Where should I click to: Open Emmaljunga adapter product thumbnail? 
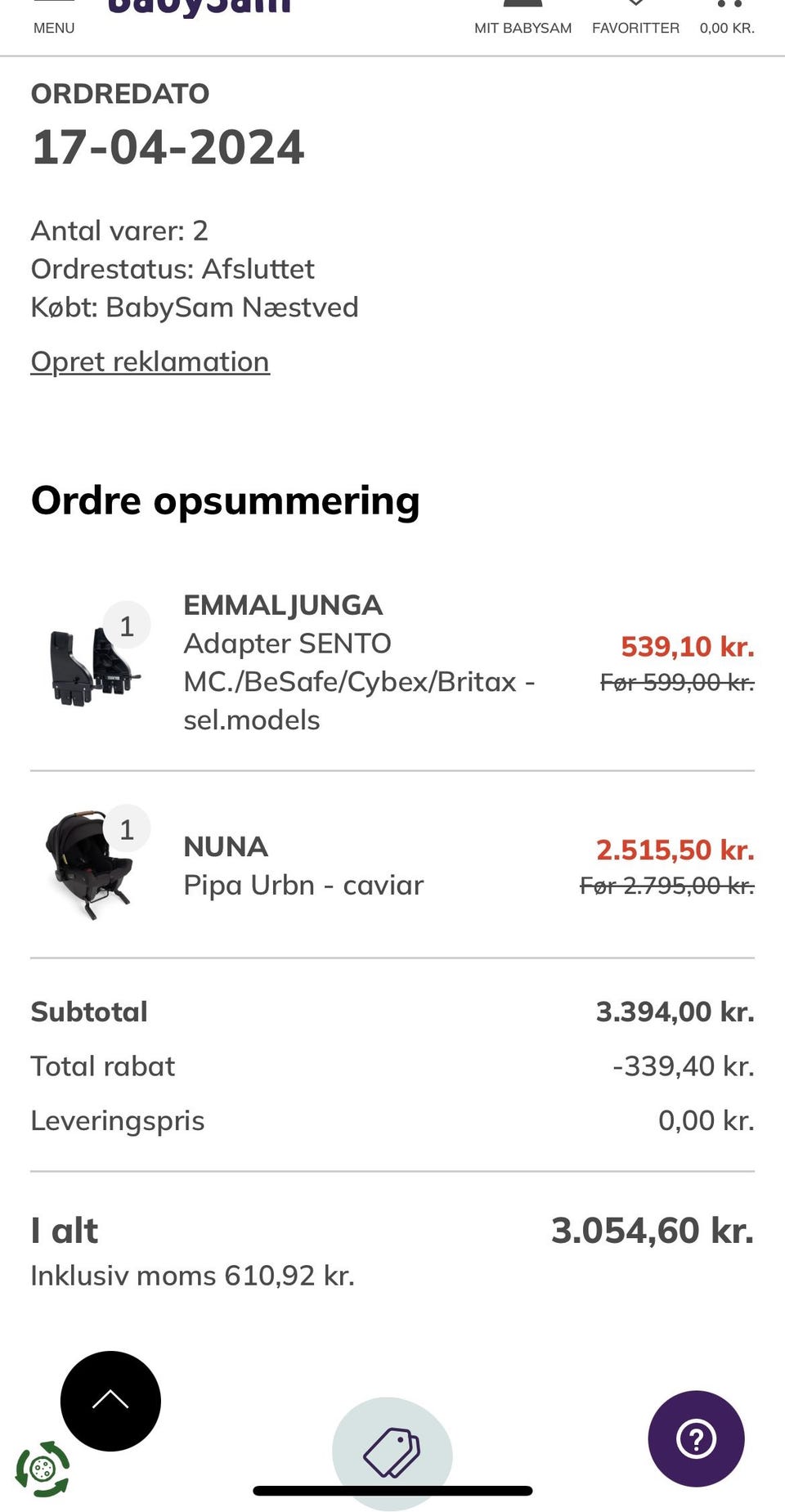click(92, 666)
